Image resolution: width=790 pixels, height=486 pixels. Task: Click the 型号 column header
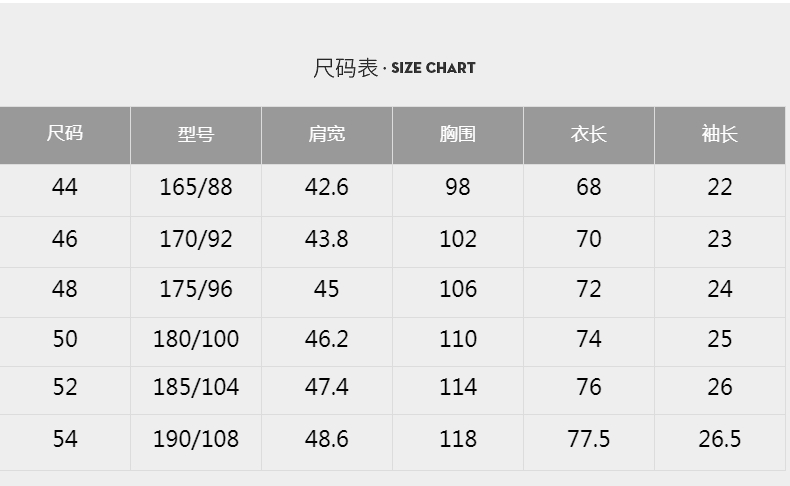[x=196, y=134]
